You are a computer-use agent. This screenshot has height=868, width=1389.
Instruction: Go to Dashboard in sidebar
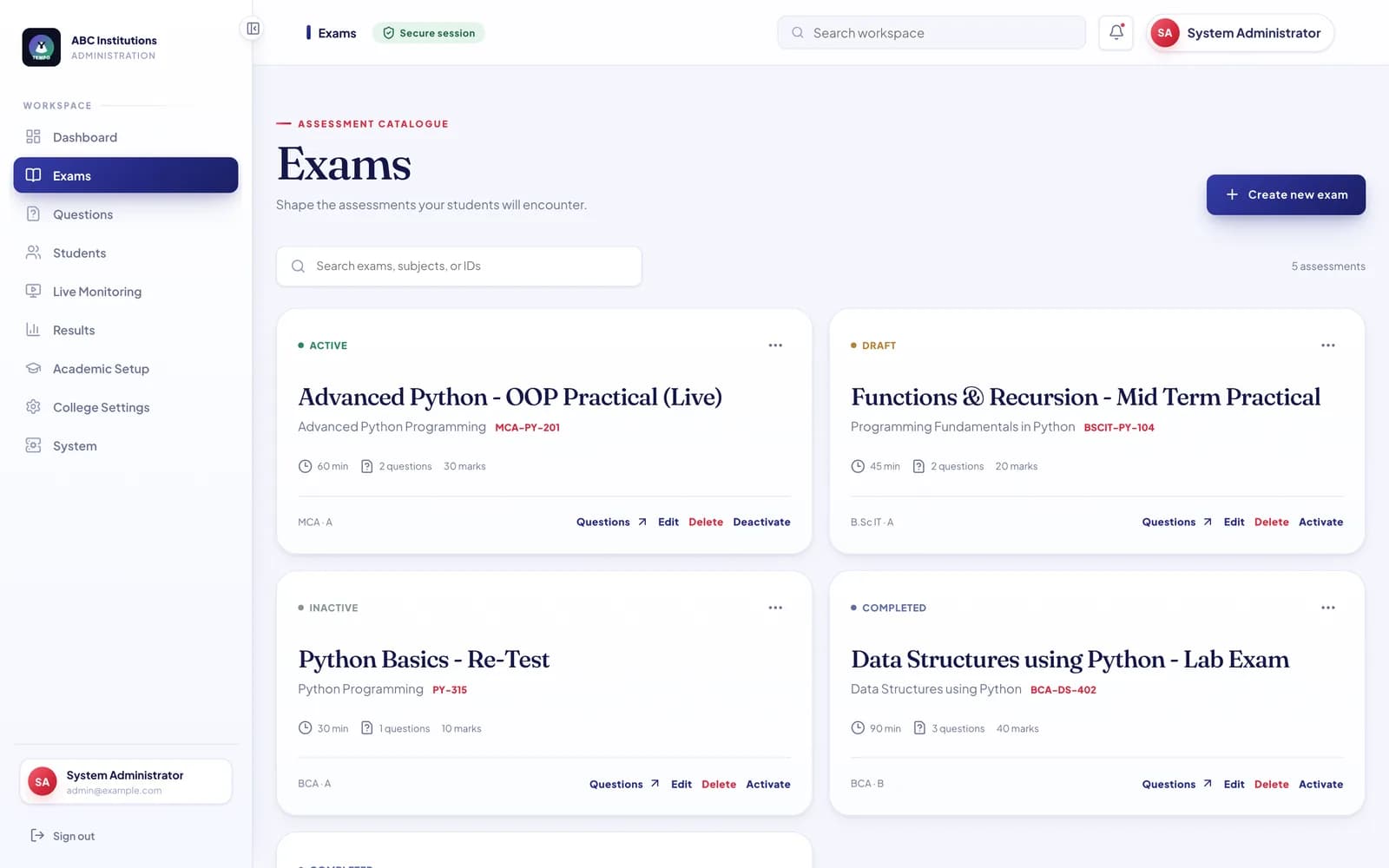pos(126,137)
